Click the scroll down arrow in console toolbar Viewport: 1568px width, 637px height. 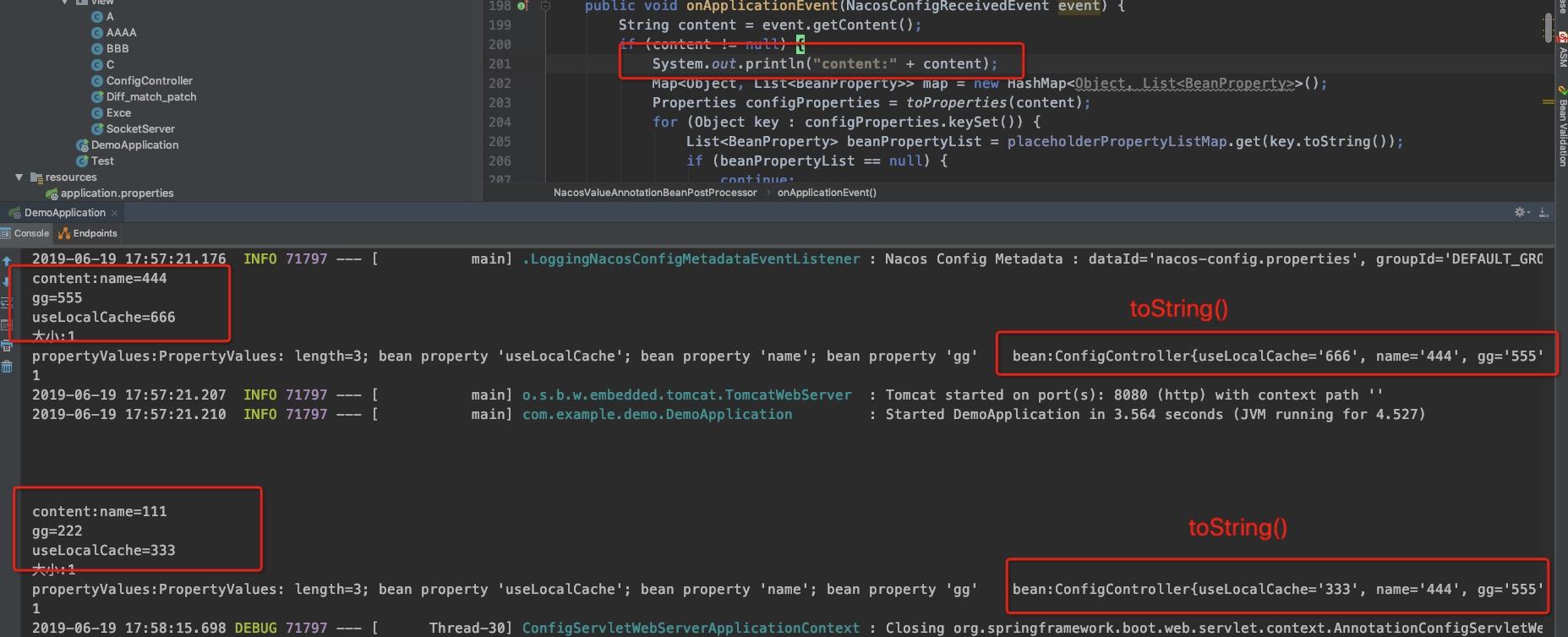(7, 282)
